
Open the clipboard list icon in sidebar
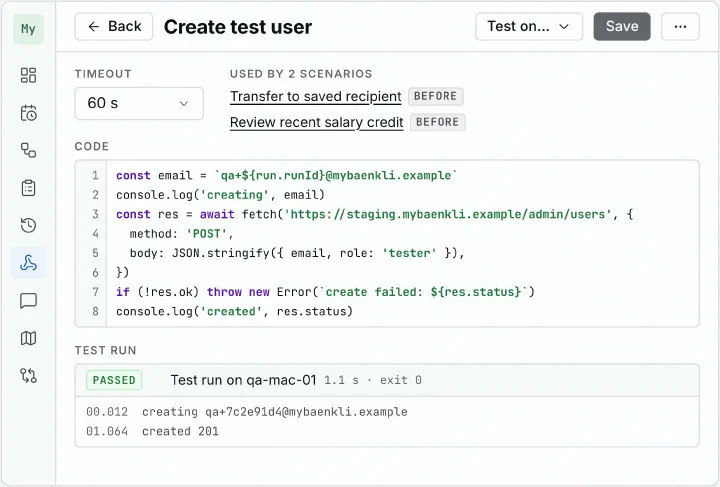coord(28,188)
